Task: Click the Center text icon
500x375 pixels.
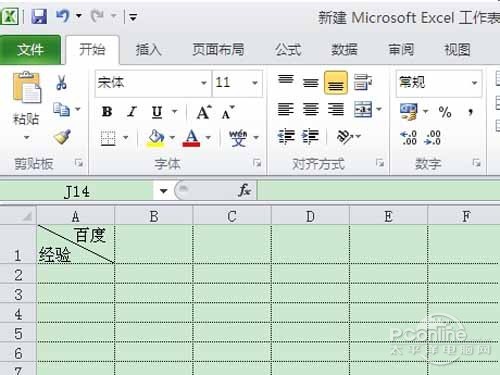Action: 311,109
